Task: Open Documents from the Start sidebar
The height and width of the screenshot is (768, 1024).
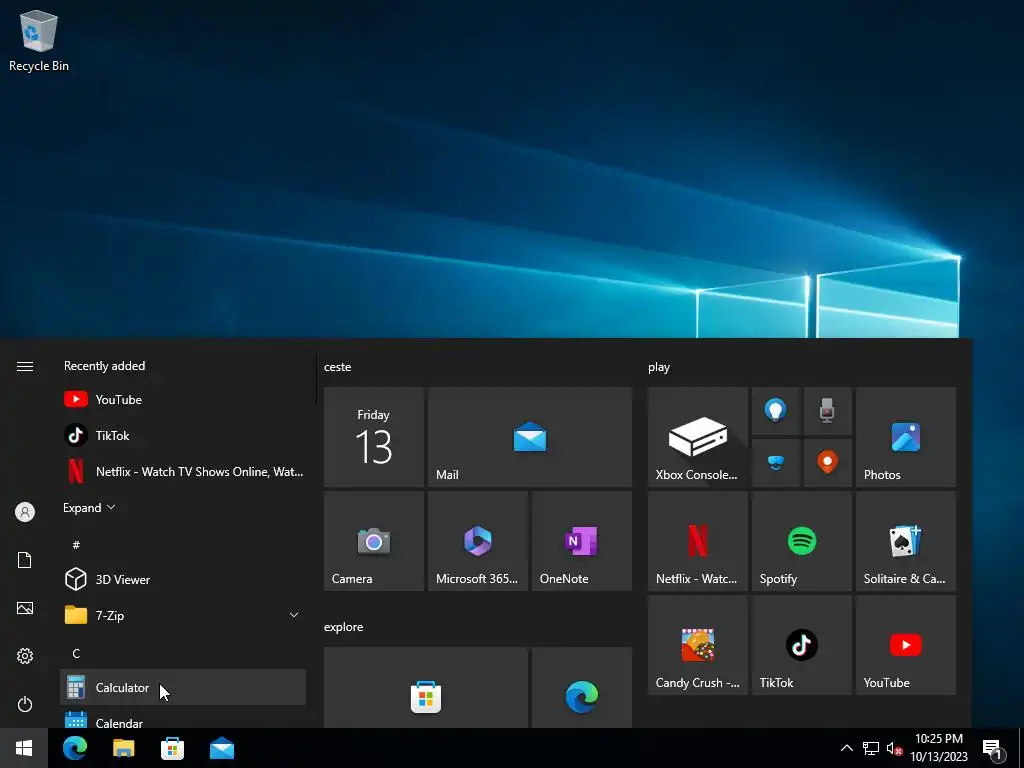Action: 25,560
